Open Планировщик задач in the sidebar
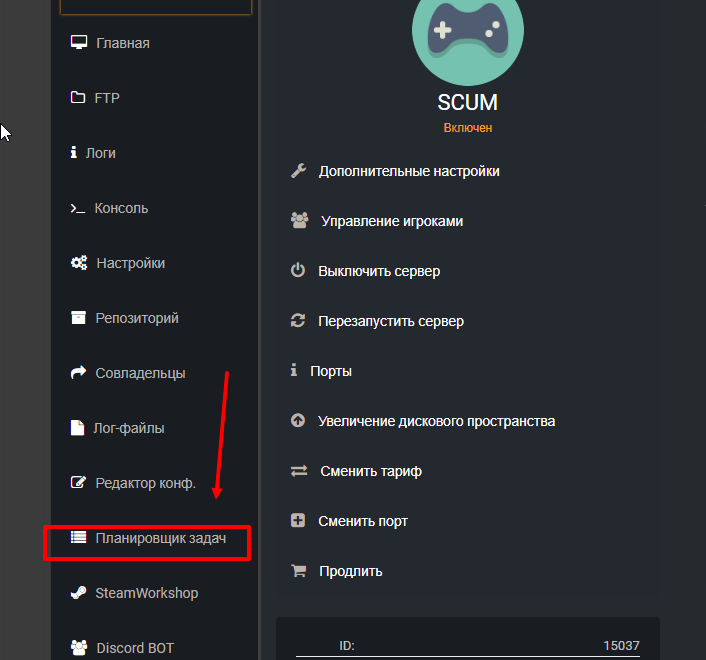 point(160,538)
